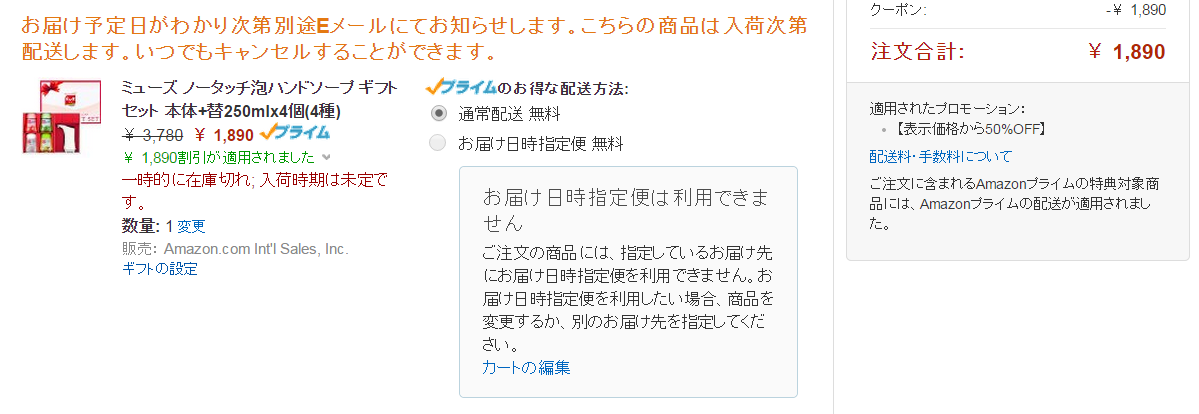Screen dimensions: 1199x414
Task: Click the 一時的に在庫切れ stock status message
Action: [255, 191]
